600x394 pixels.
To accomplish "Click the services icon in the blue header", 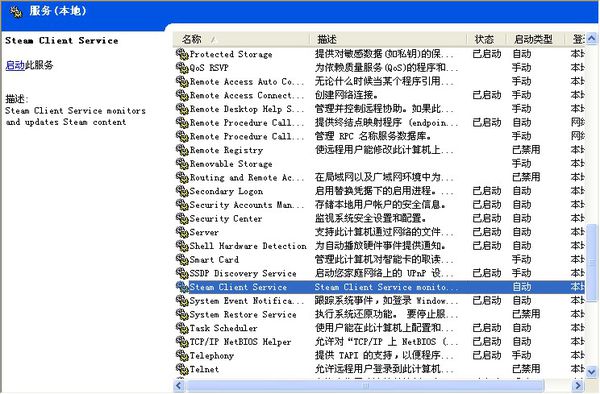I will tap(16, 12).
